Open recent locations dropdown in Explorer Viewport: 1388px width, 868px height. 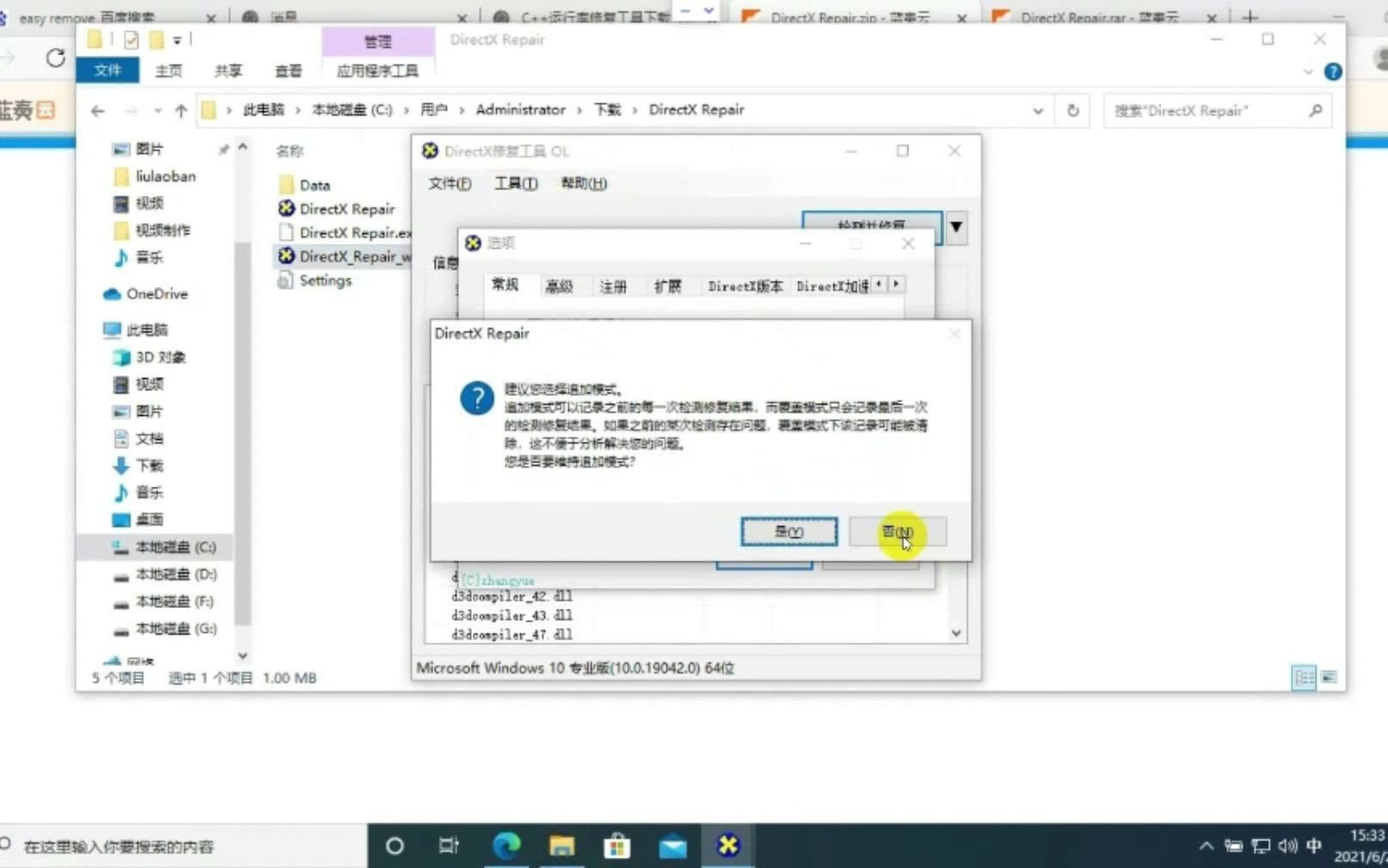point(158,111)
